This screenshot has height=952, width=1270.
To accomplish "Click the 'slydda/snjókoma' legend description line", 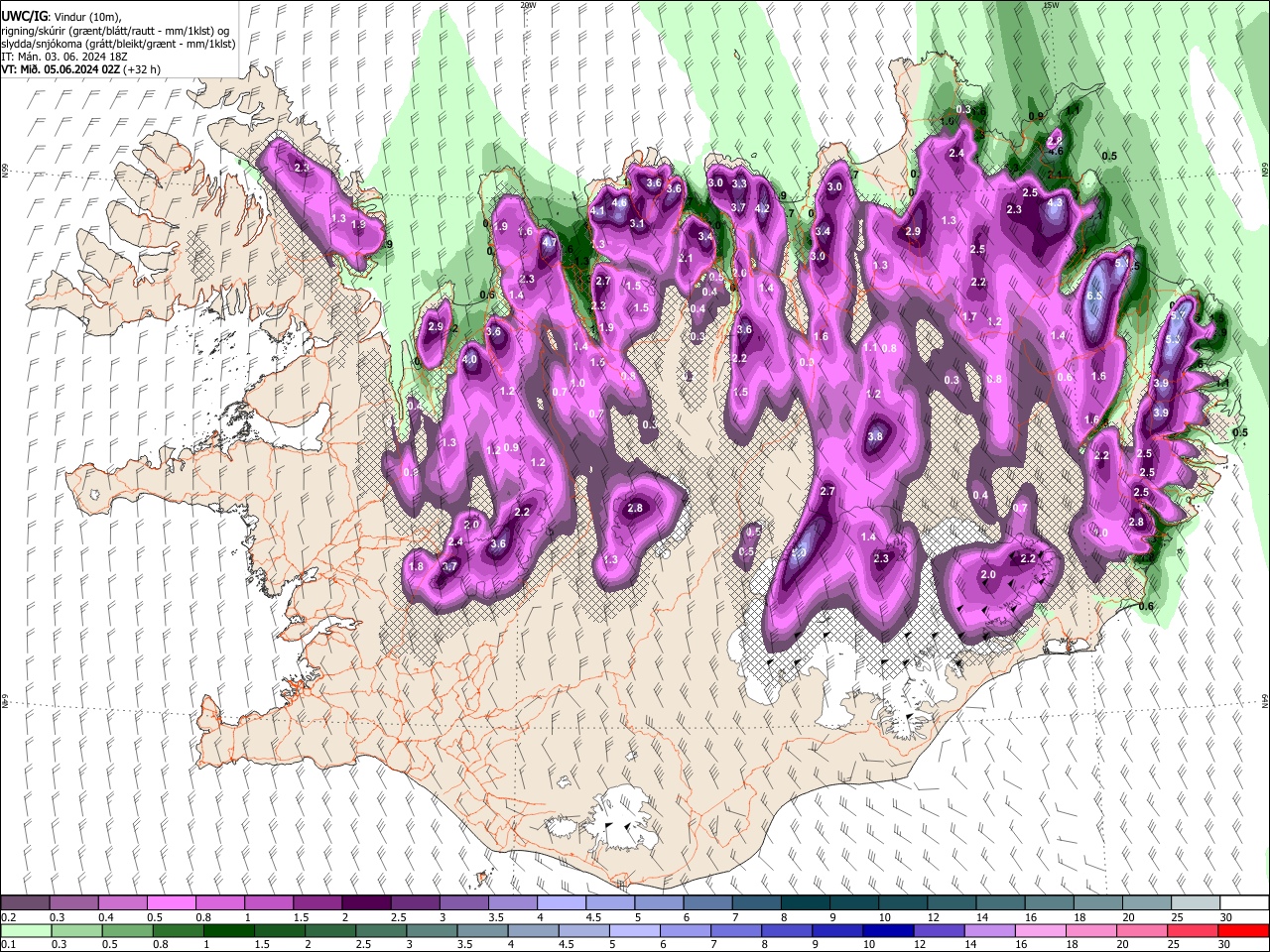I will tap(118, 44).
